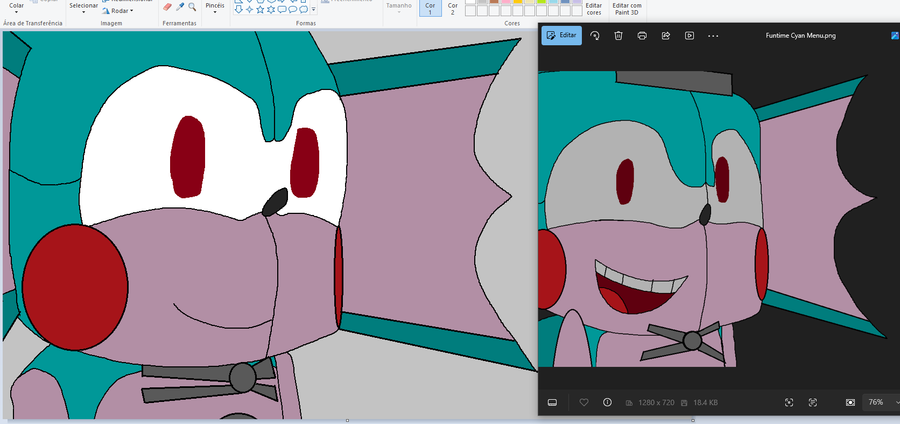This screenshot has height=424, width=900.
Task: Click the 18.4 KB file size text
Action: [x=704, y=403]
